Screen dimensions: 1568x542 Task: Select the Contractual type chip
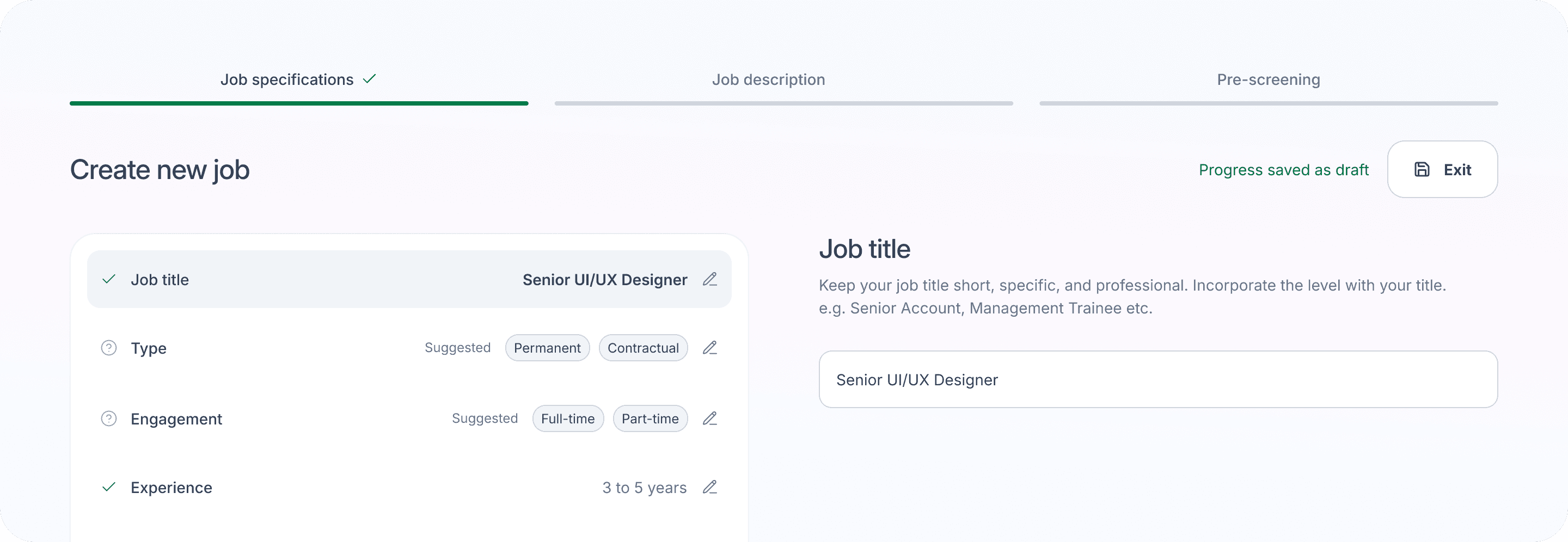(x=643, y=348)
